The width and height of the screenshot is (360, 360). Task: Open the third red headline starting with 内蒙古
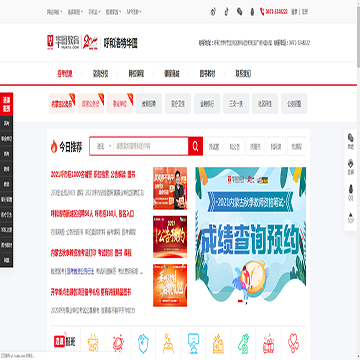coord(91,252)
